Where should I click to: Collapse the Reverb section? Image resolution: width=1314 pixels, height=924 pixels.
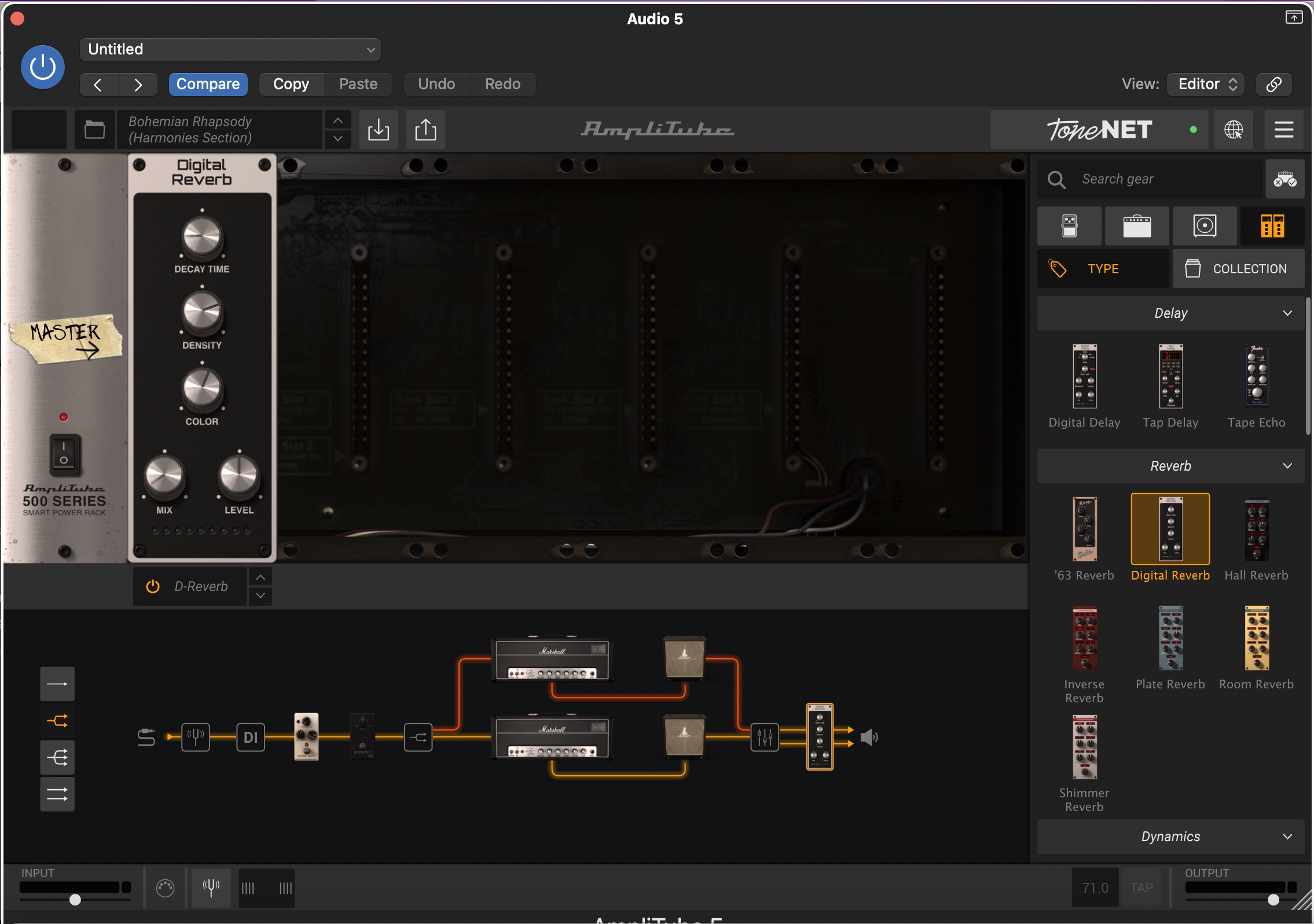coord(1170,466)
